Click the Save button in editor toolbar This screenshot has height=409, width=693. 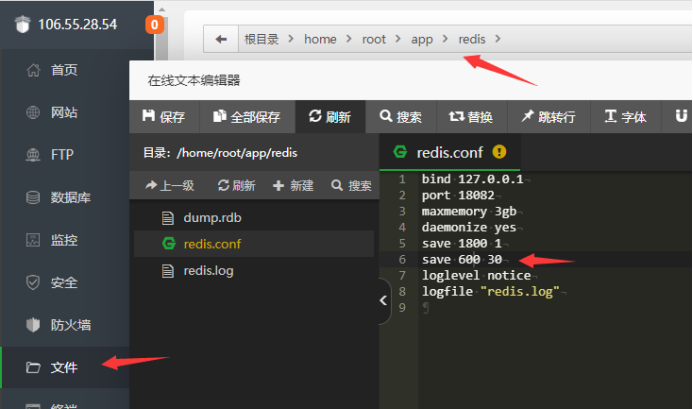pos(164,117)
